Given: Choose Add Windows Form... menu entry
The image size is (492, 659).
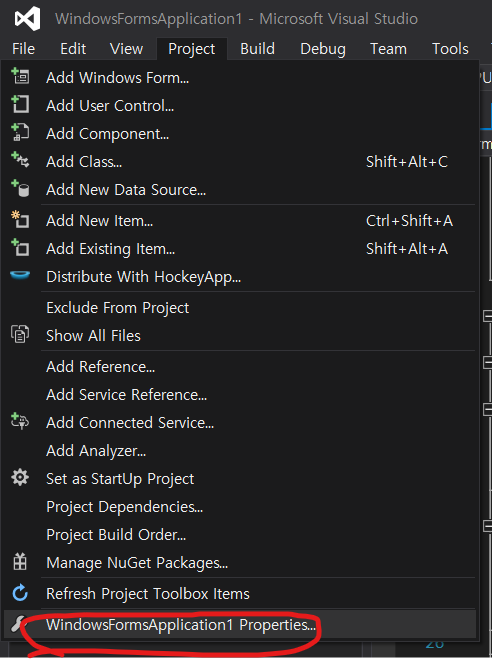Looking at the screenshot, I should point(239,77).
